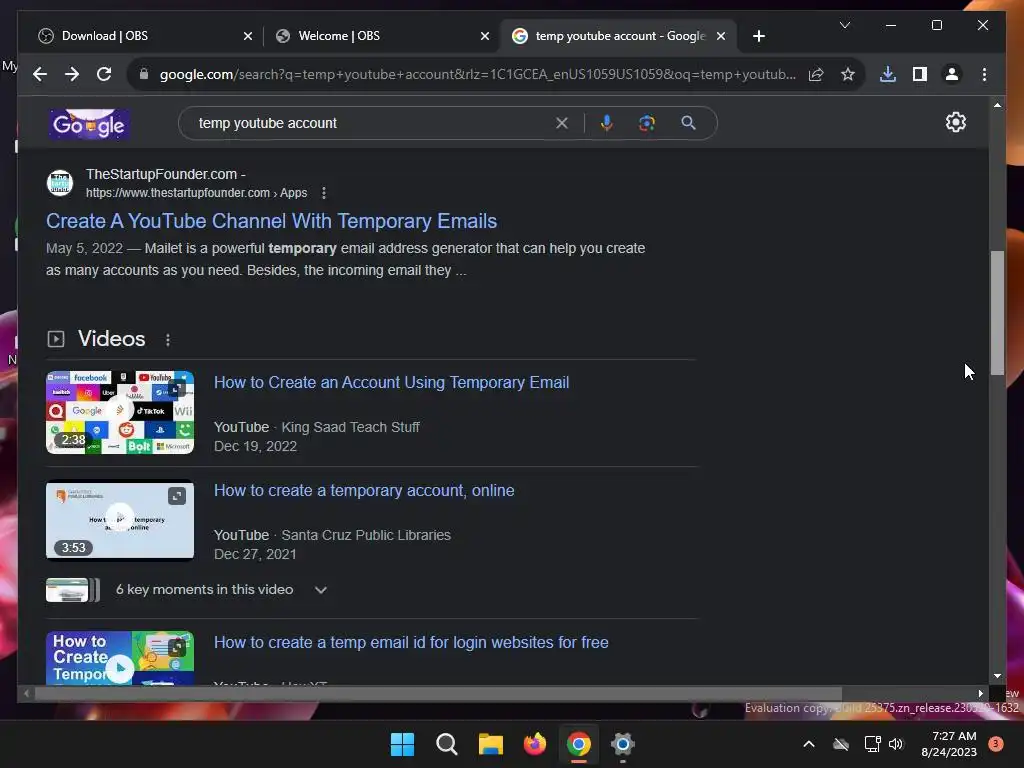Open Chrome three-dot menu
The image size is (1024, 768).
pyautogui.click(x=984, y=74)
